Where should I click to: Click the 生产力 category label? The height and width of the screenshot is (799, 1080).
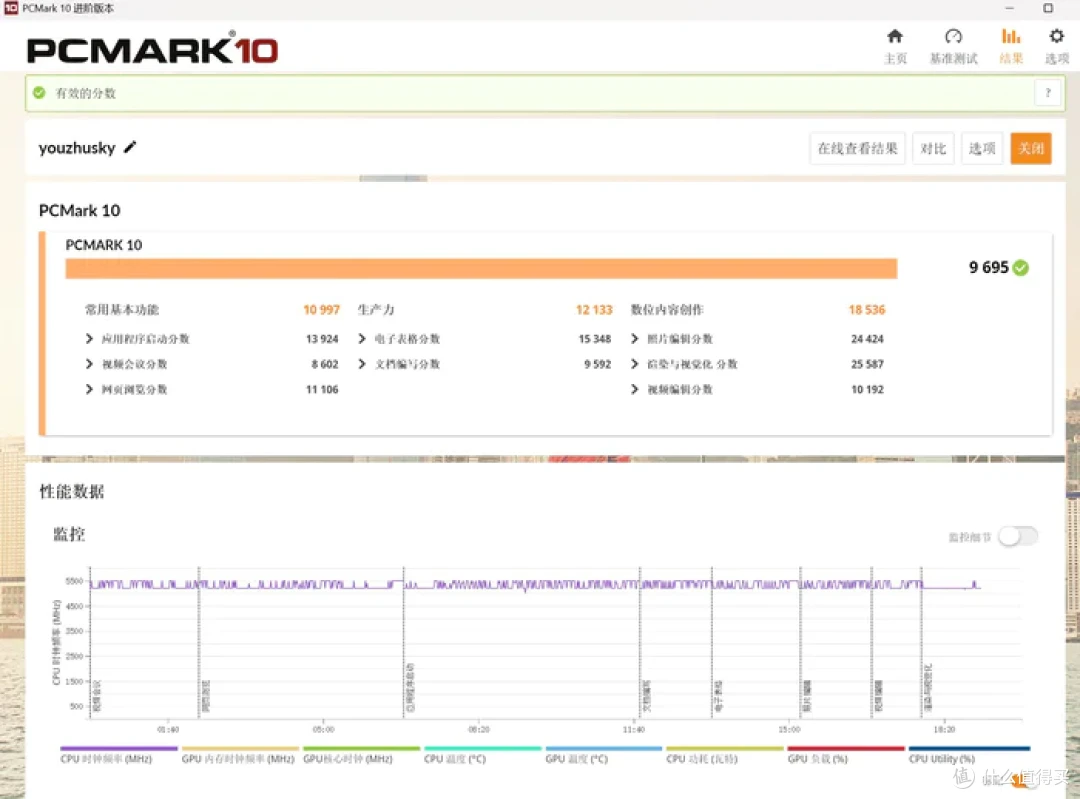point(376,309)
